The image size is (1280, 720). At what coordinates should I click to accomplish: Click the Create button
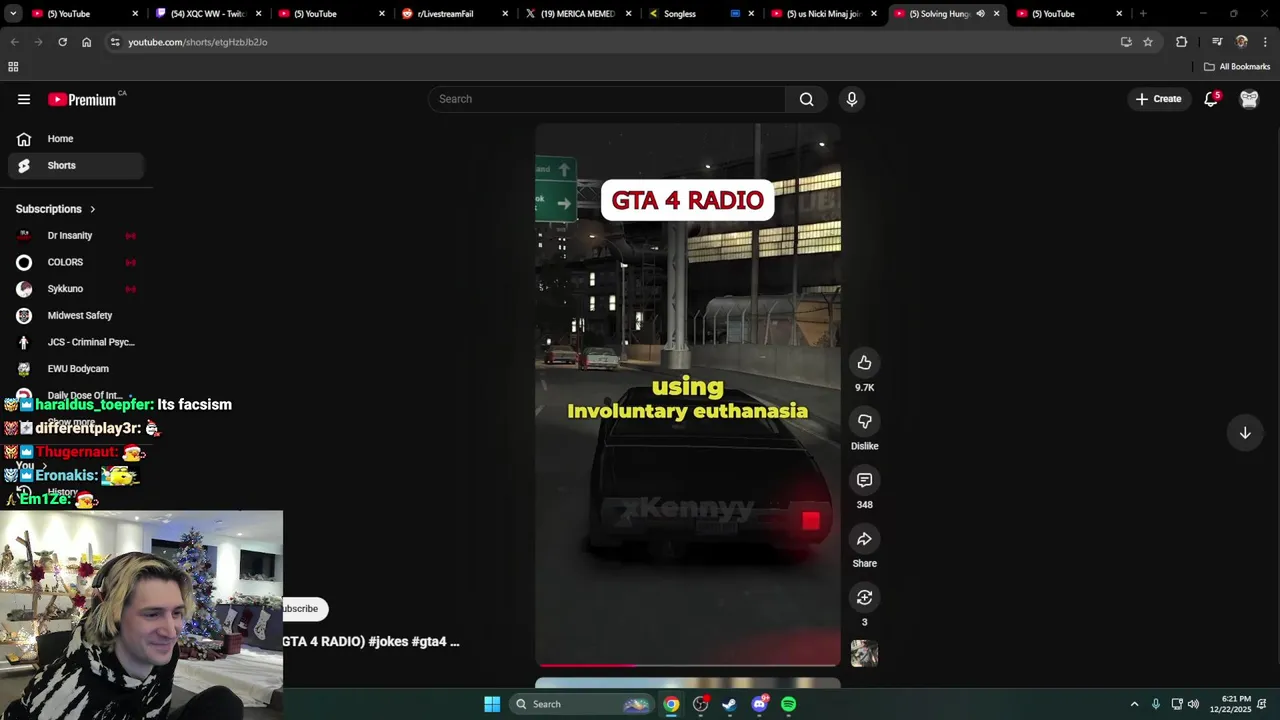pyautogui.click(x=1158, y=99)
